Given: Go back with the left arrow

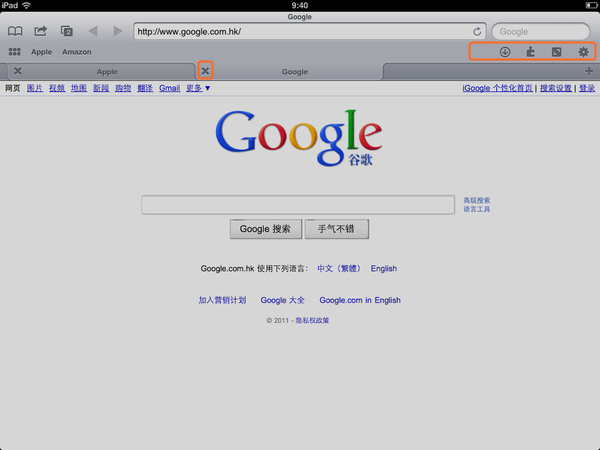Looking at the screenshot, I should [x=93, y=31].
